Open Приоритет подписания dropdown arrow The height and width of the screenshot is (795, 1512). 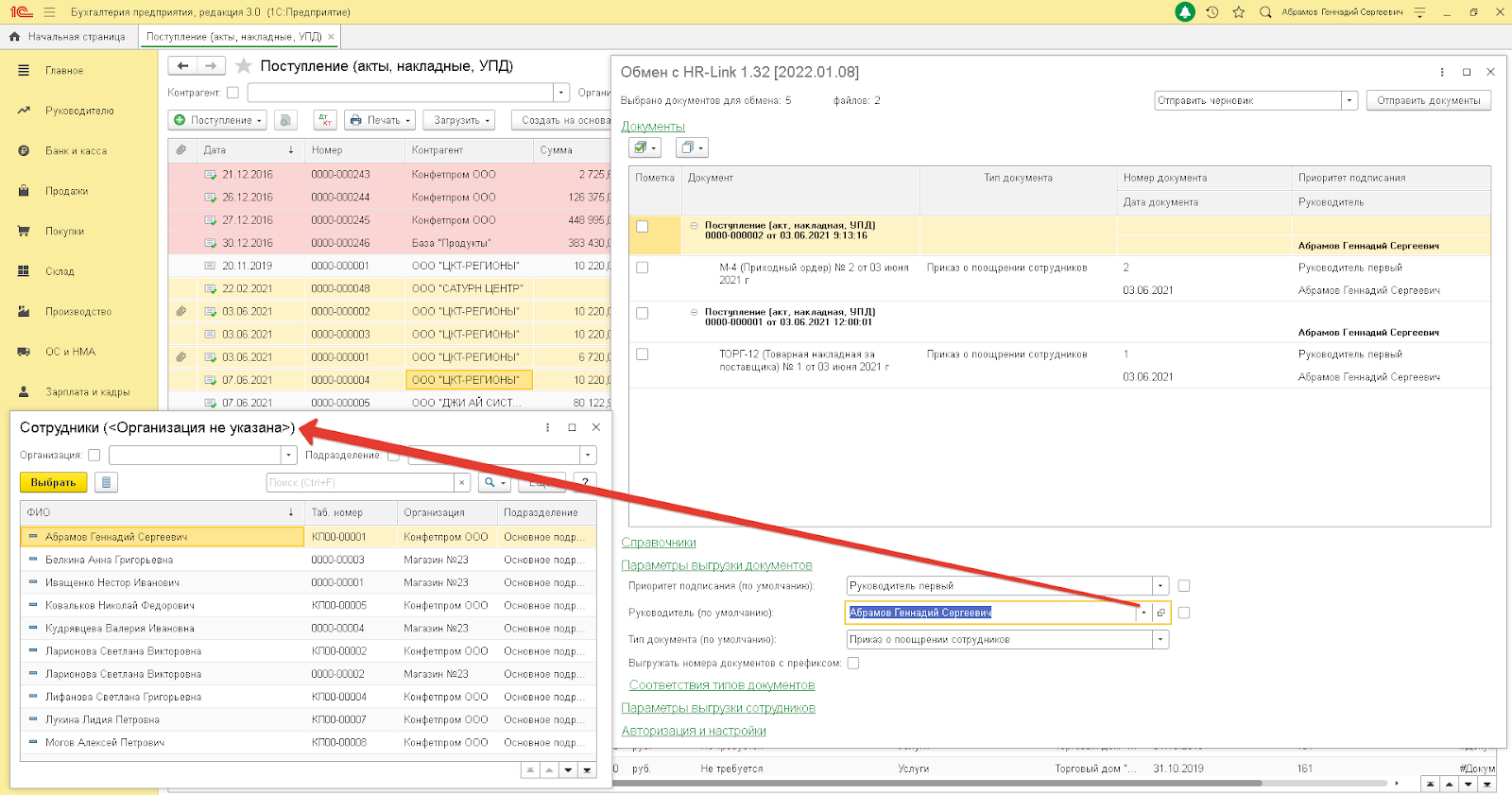(1160, 586)
